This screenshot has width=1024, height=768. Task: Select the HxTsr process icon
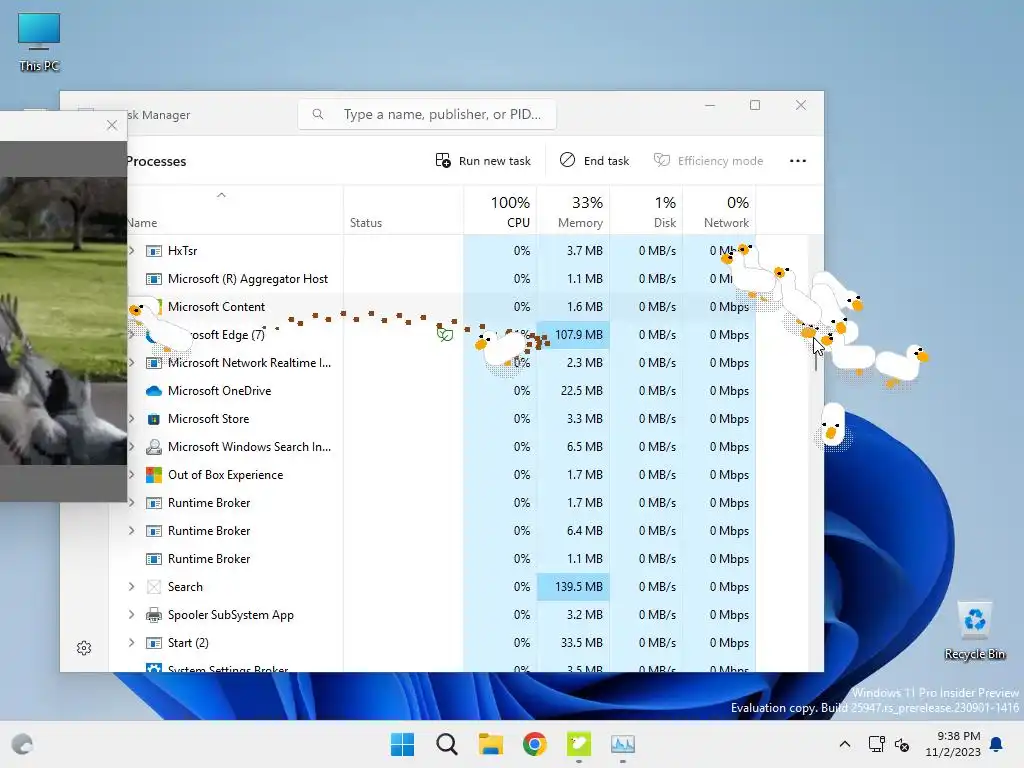pos(153,251)
